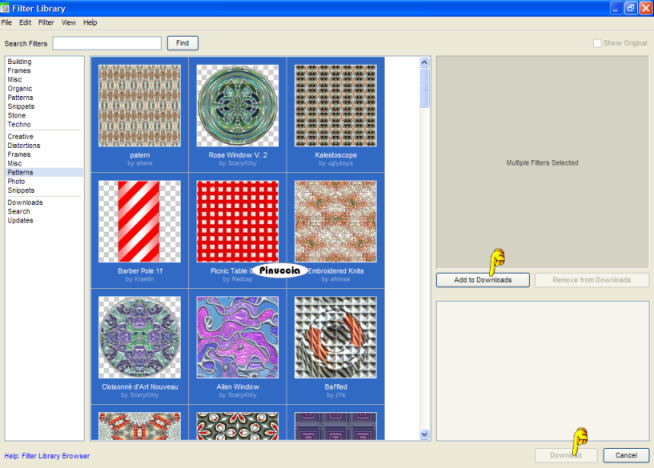This screenshot has width=654, height=468.
Task: Select Building category in sidebar
Action: tap(19, 62)
